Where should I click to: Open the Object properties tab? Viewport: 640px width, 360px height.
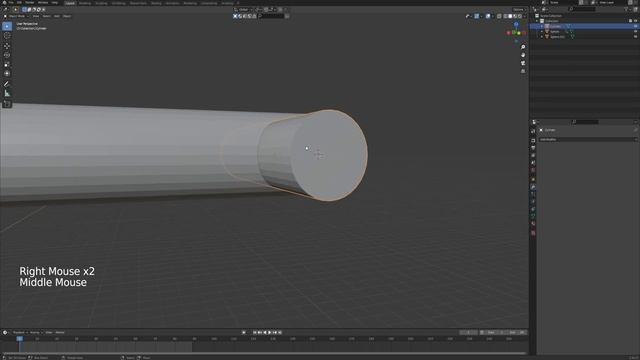(533, 179)
